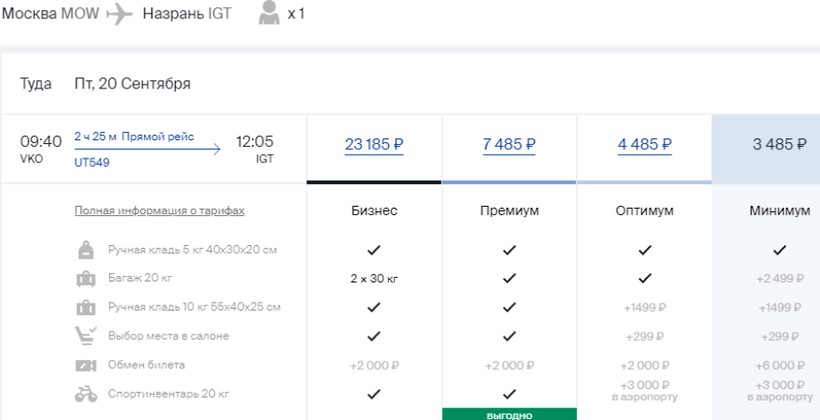Add baggage for +2 499 ₽ in Minimum
Screen dimensions: 820x420
(779, 278)
